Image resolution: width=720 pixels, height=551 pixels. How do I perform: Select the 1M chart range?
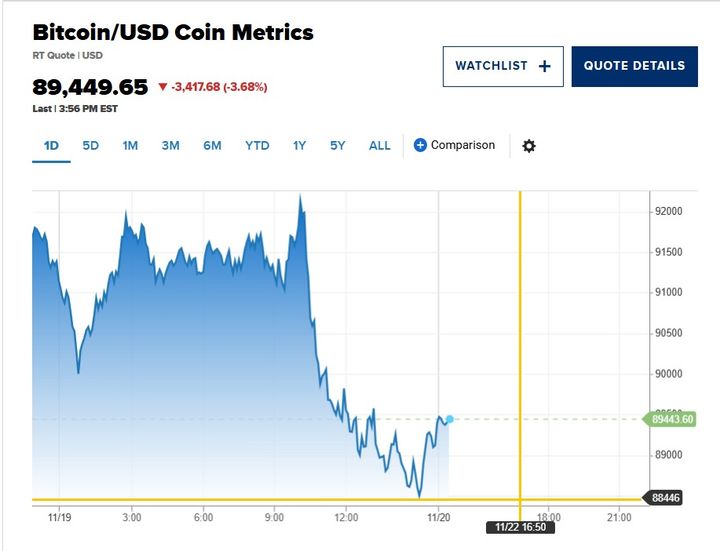pyautogui.click(x=130, y=146)
